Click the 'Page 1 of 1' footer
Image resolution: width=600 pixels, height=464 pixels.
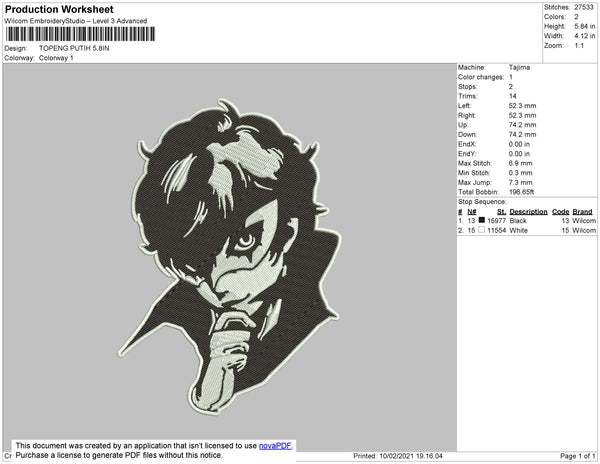pos(578,456)
